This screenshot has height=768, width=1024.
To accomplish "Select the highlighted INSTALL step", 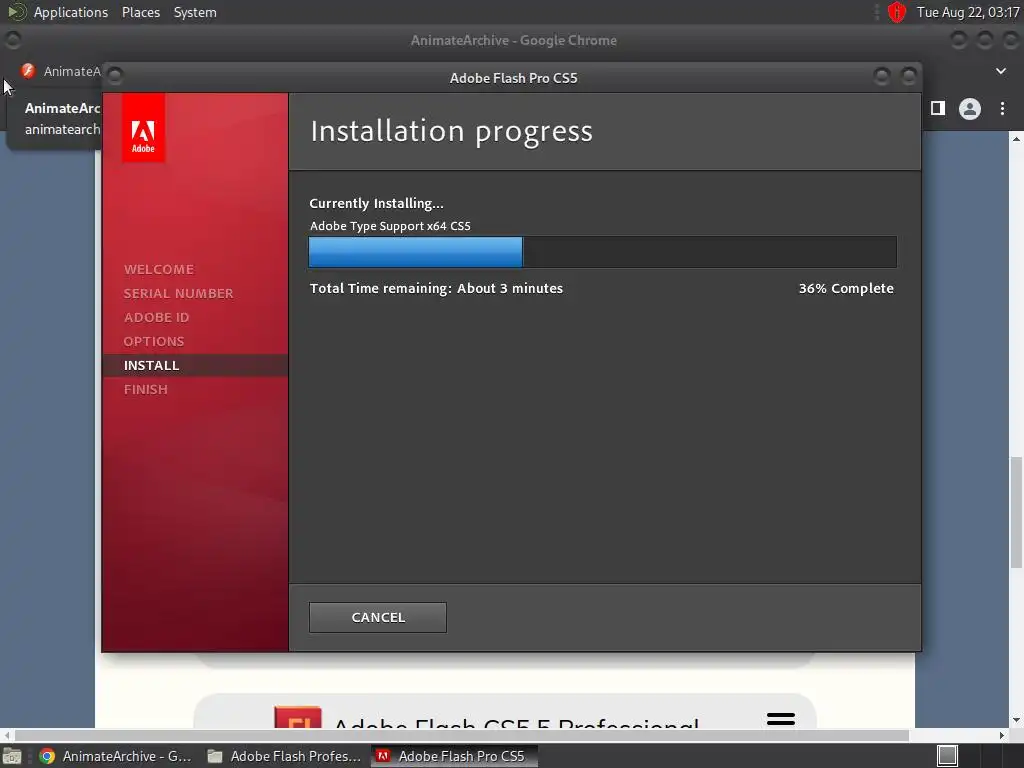I will click(195, 365).
